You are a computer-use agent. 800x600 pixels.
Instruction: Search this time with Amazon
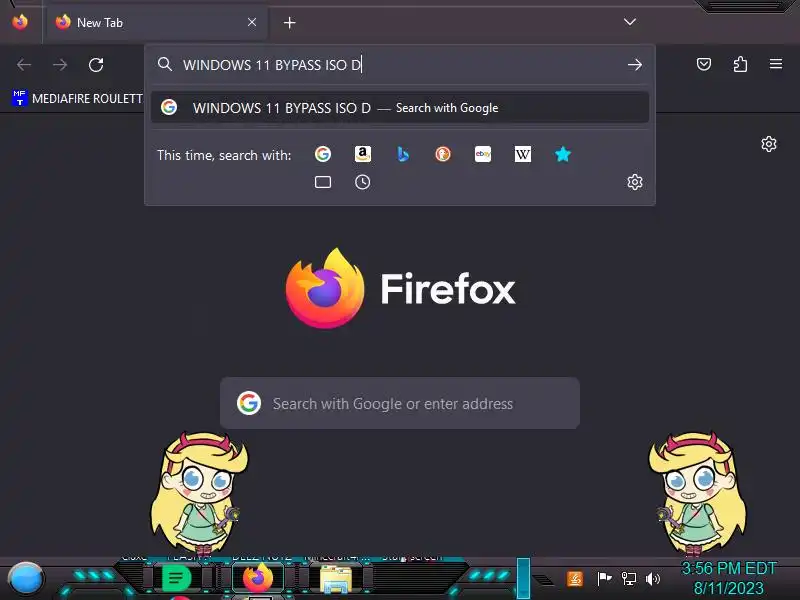pos(363,154)
